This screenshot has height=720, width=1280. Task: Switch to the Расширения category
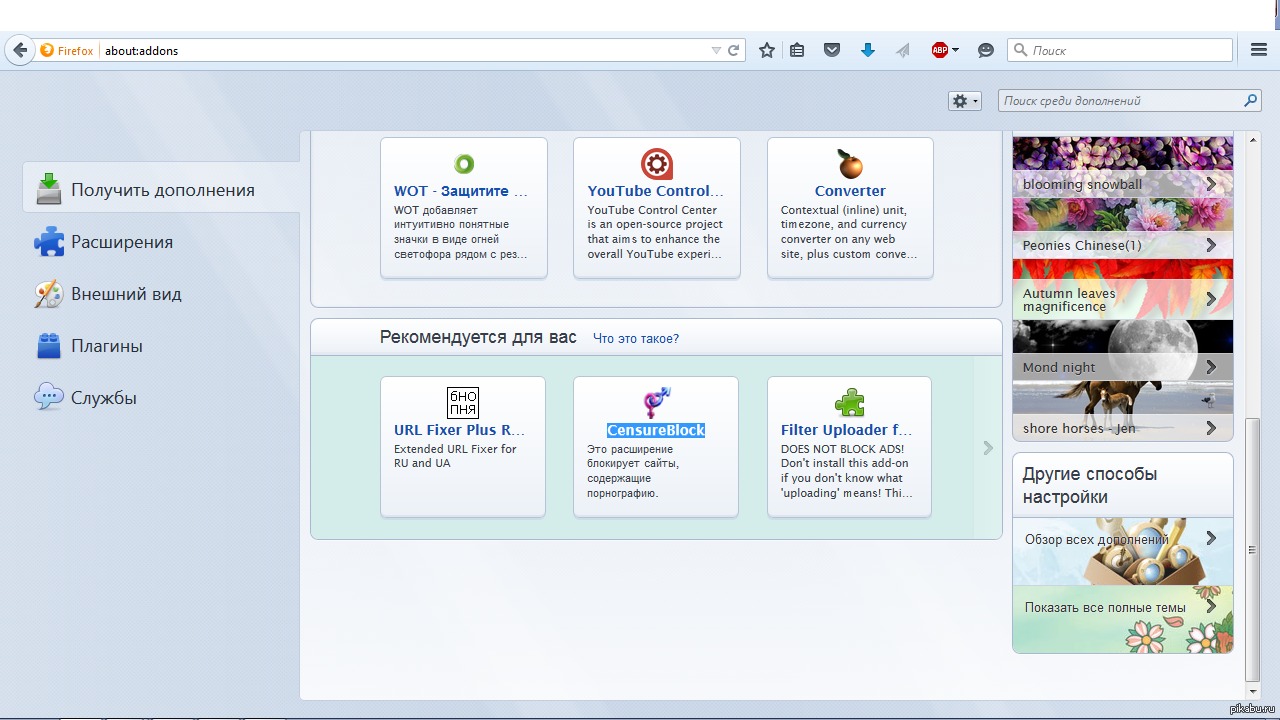(x=161, y=242)
